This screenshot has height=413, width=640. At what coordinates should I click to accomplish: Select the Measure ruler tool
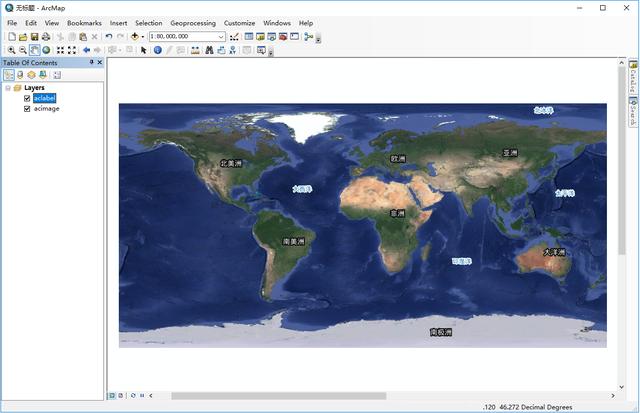tap(195, 50)
